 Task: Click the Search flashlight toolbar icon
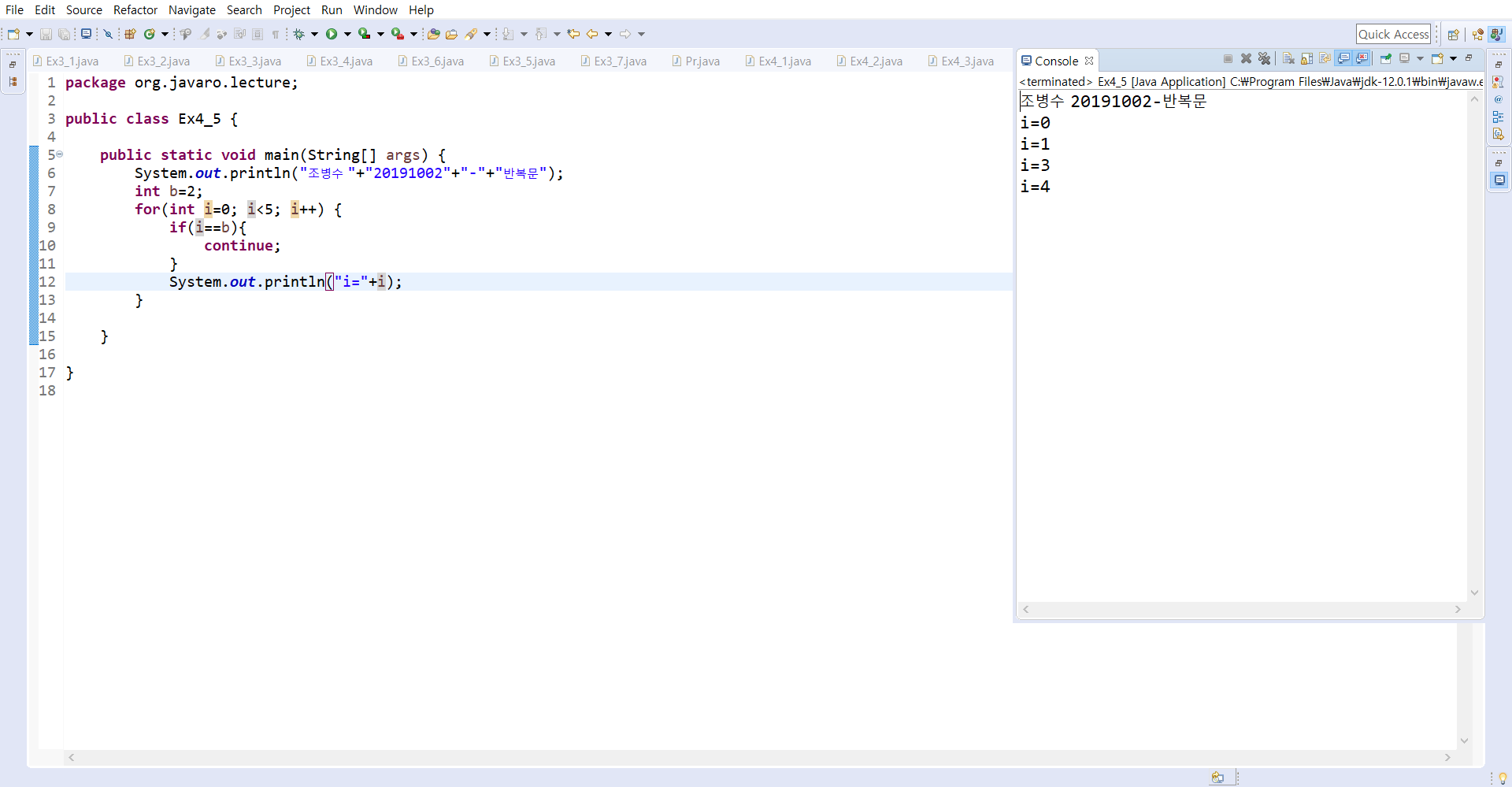pos(471,34)
